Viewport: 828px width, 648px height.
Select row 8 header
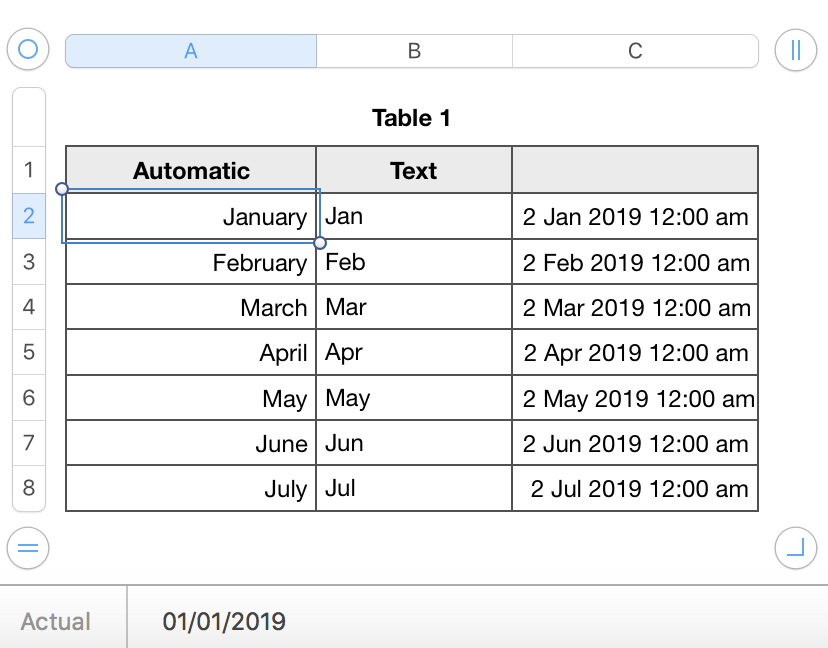click(29, 488)
